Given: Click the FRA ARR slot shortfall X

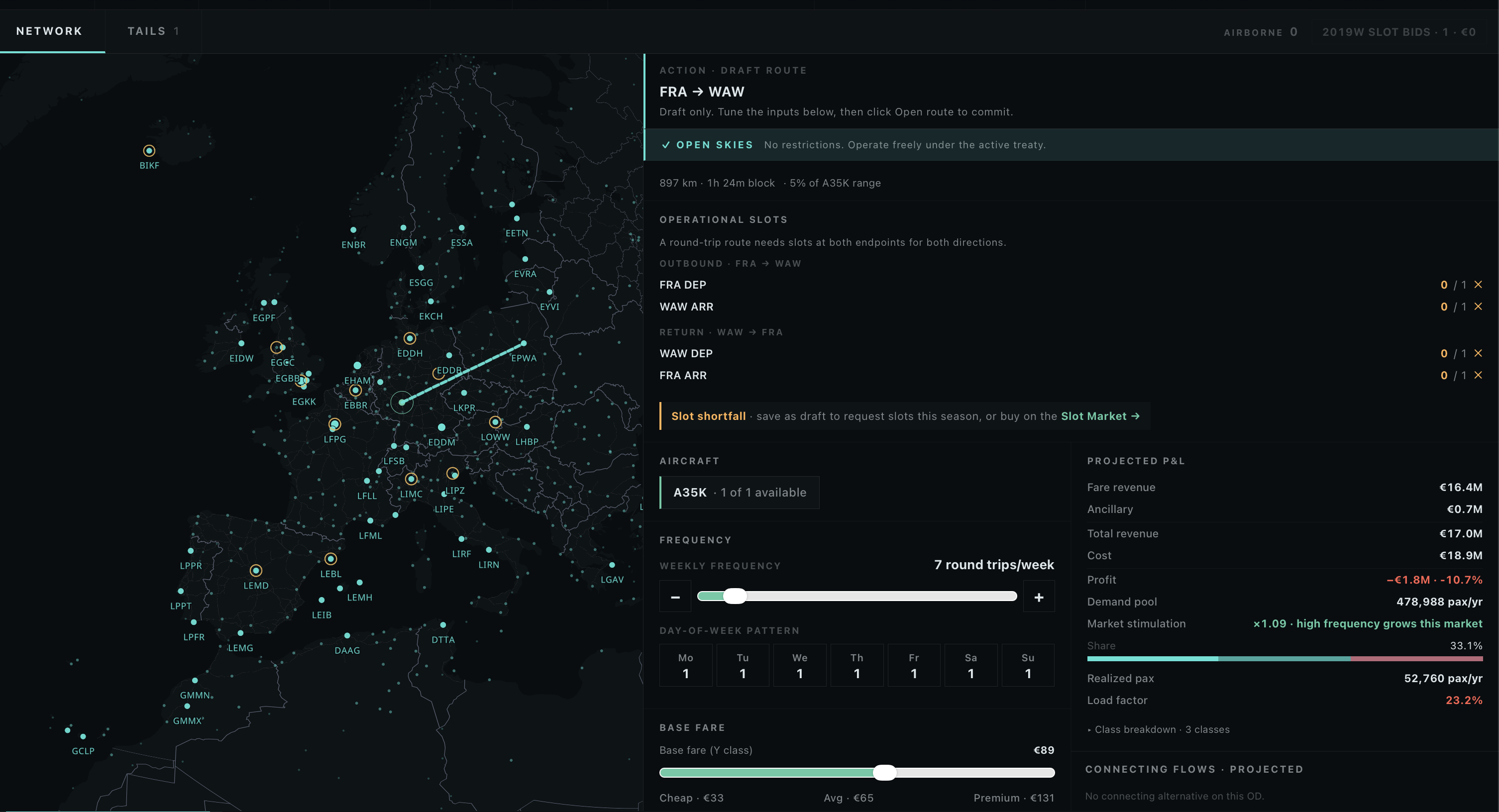Looking at the screenshot, I should coord(1478,375).
